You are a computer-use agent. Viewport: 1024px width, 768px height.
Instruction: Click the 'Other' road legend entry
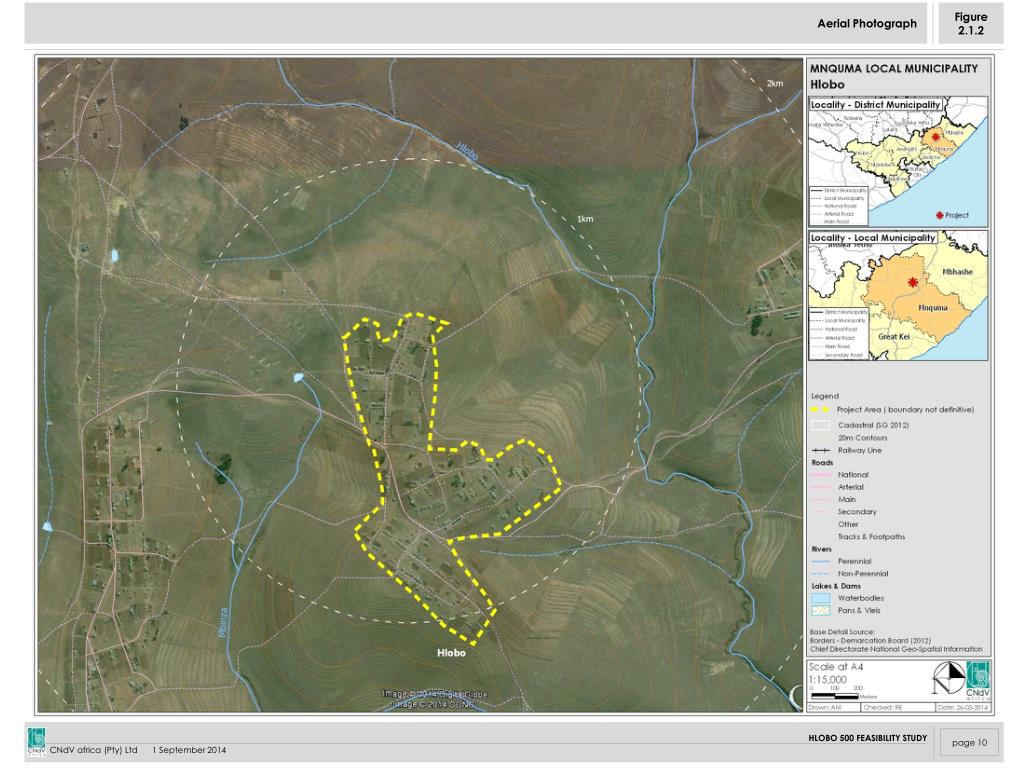(848, 524)
